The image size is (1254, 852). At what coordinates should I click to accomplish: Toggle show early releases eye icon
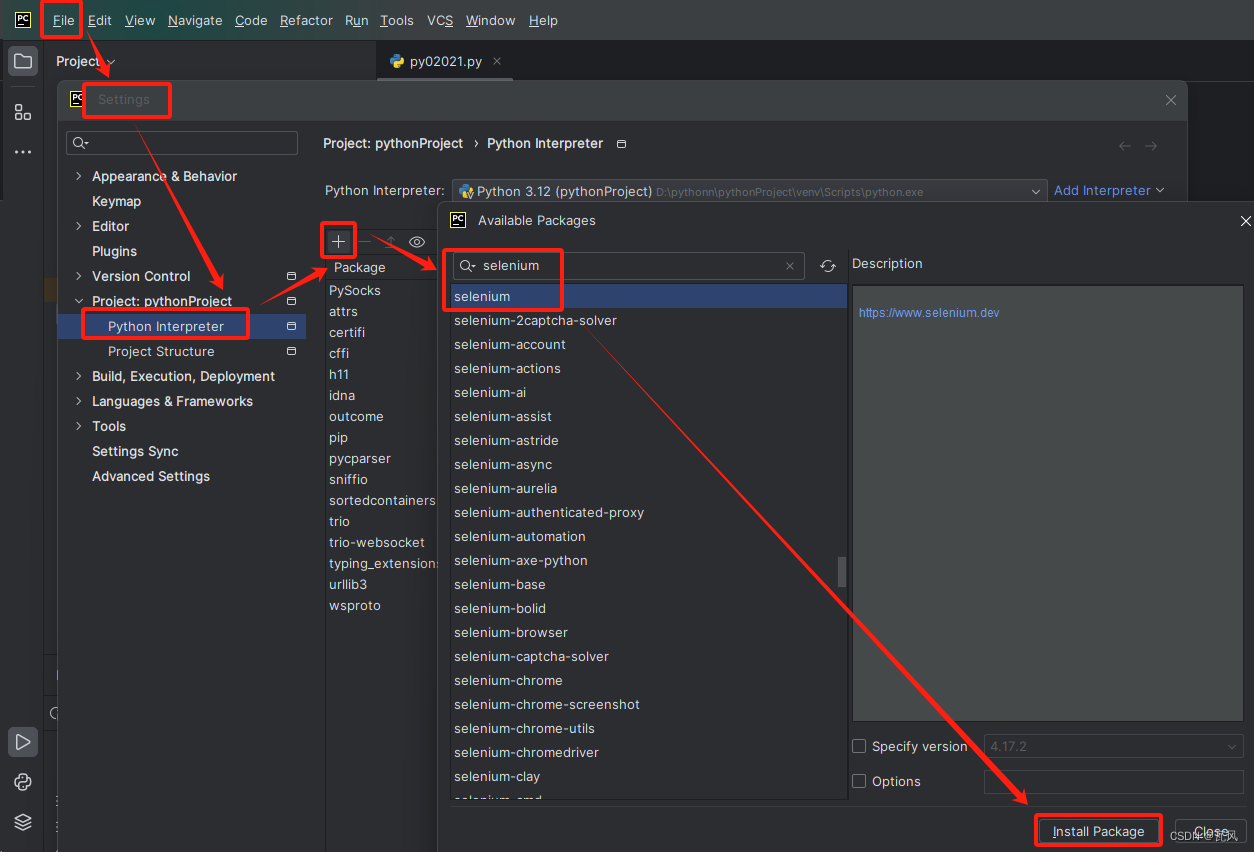point(417,241)
